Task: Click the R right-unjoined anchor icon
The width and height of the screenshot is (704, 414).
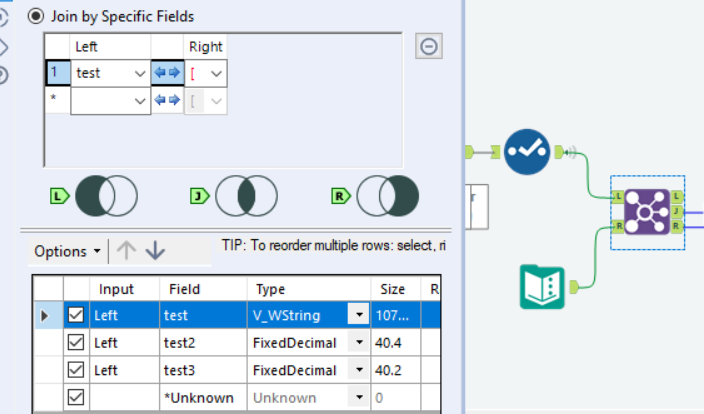Action: (x=341, y=196)
